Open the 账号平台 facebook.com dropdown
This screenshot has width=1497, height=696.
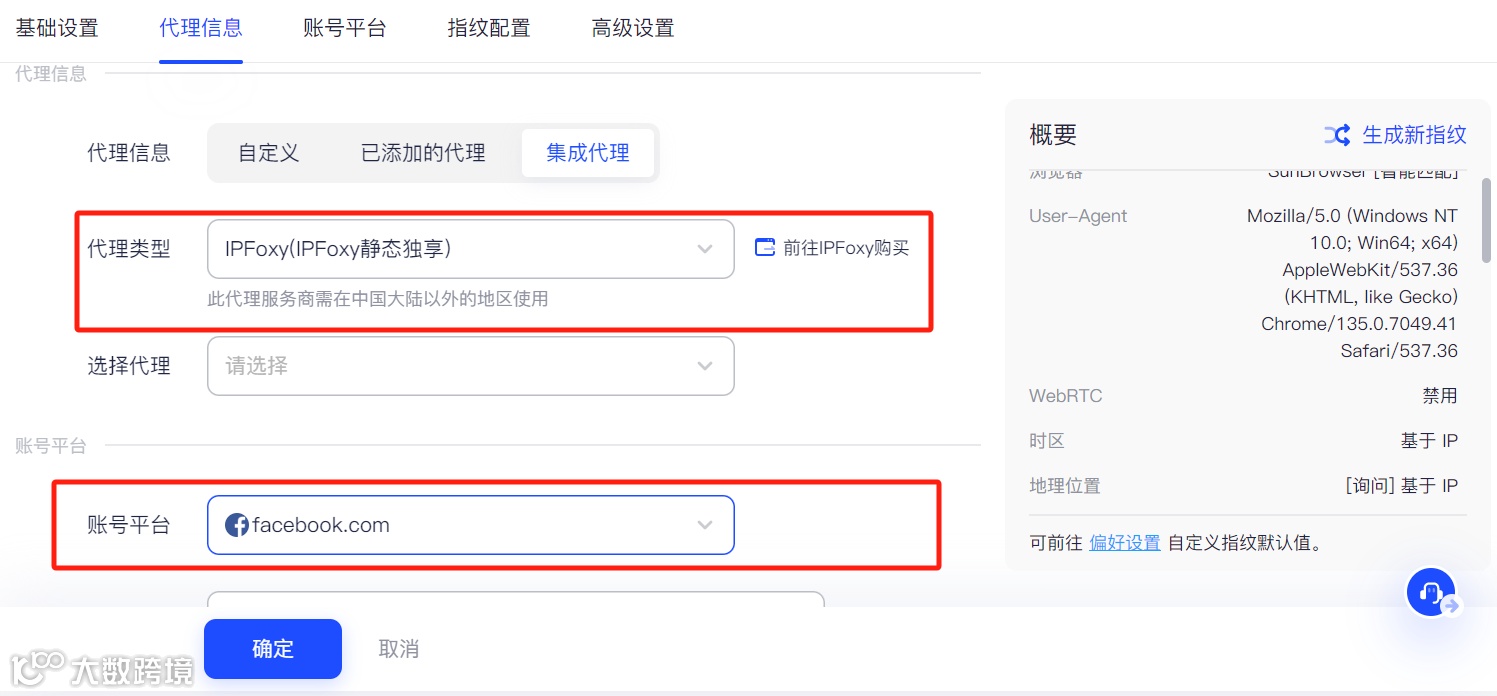tap(471, 525)
